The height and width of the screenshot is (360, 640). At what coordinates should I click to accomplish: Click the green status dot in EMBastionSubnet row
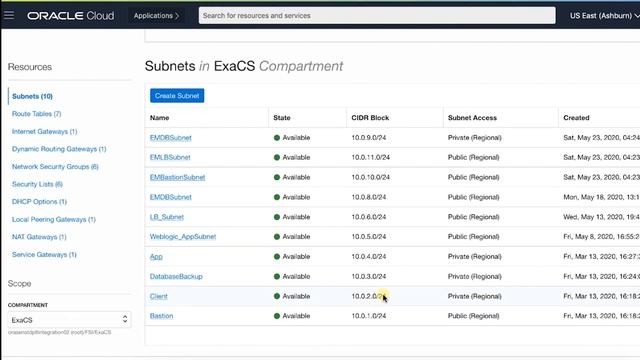(277, 178)
